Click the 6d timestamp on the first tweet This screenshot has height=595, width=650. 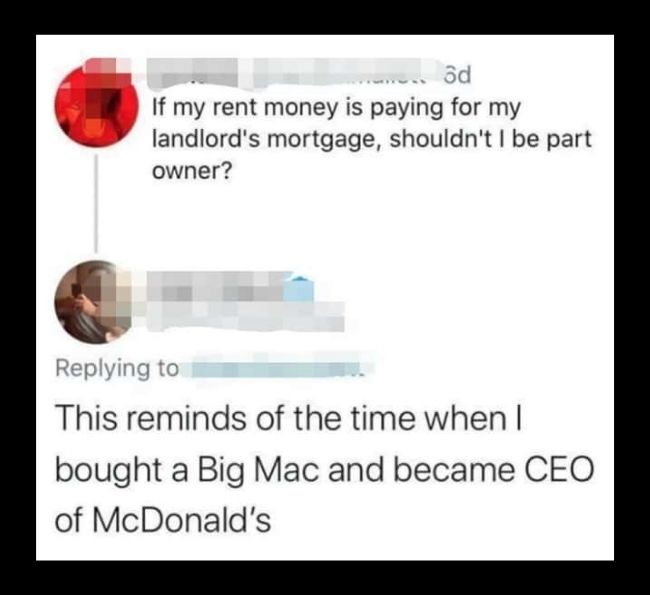tap(457, 75)
